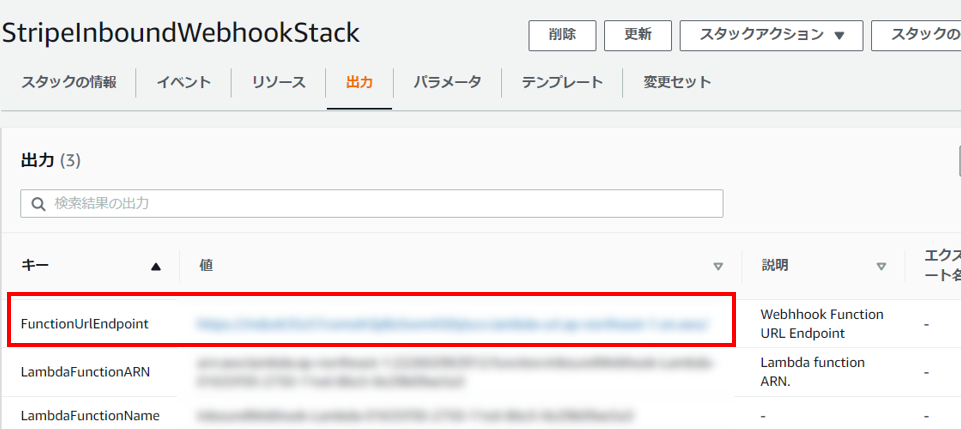The height and width of the screenshot is (429, 961).
Task: Open the FunctionUrlEndpoint URL link
Action: [x=453, y=323]
